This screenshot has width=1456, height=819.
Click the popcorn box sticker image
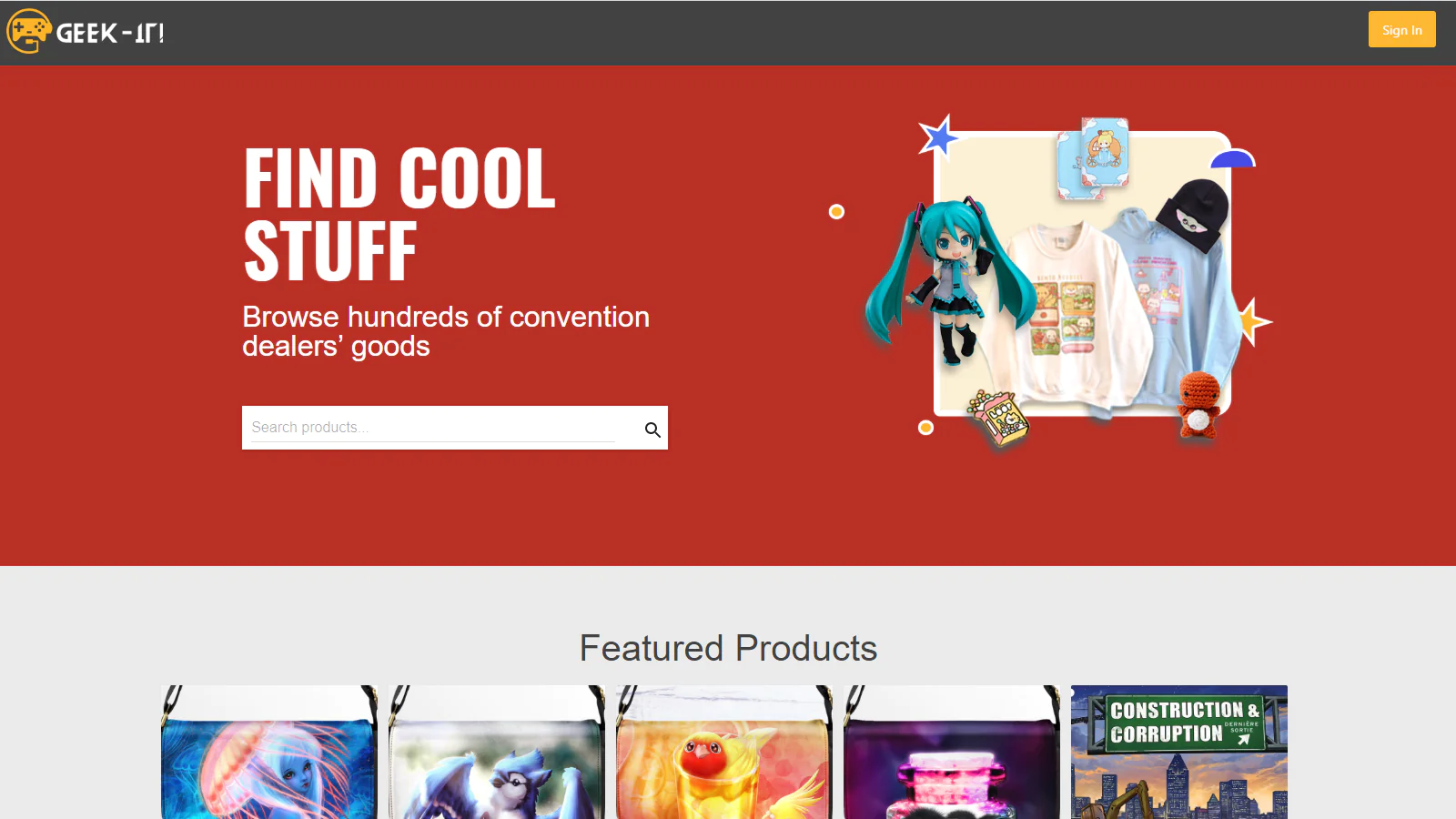pyautogui.click(x=999, y=418)
